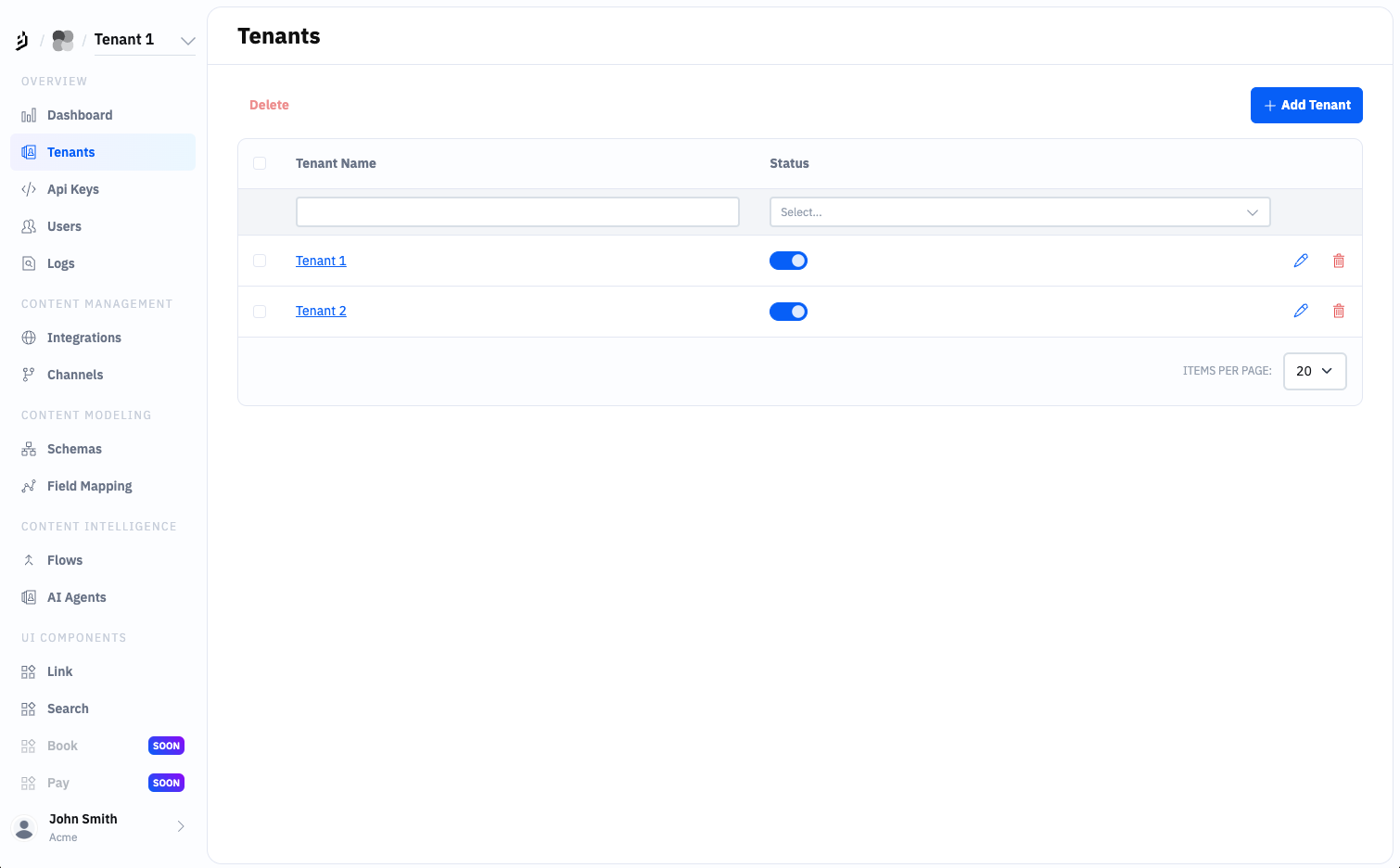Click the Integrations globe icon
This screenshot has width=1400, height=868.
tap(29, 338)
